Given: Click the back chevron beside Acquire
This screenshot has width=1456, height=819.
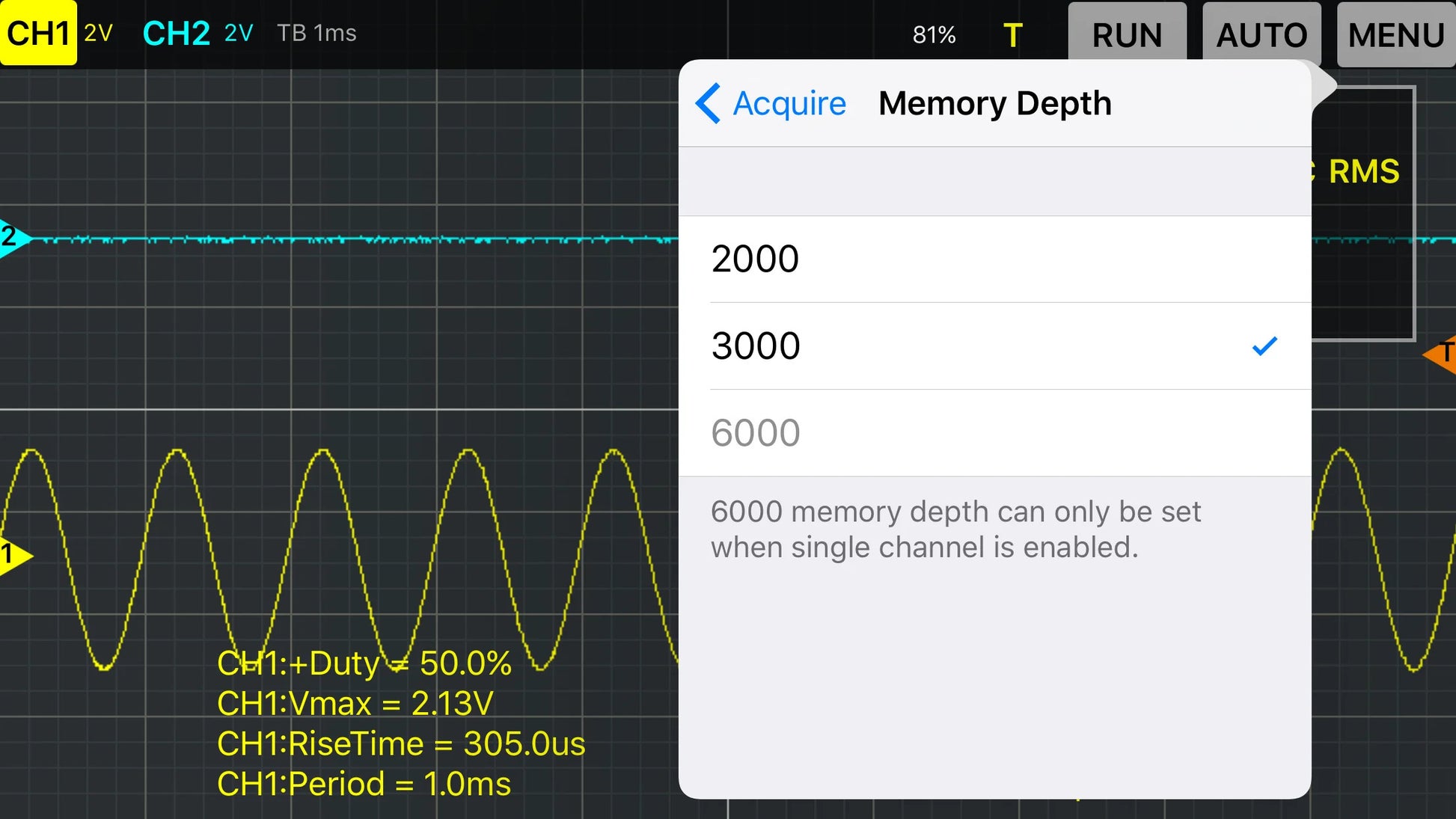Looking at the screenshot, I should [x=708, y=103].
